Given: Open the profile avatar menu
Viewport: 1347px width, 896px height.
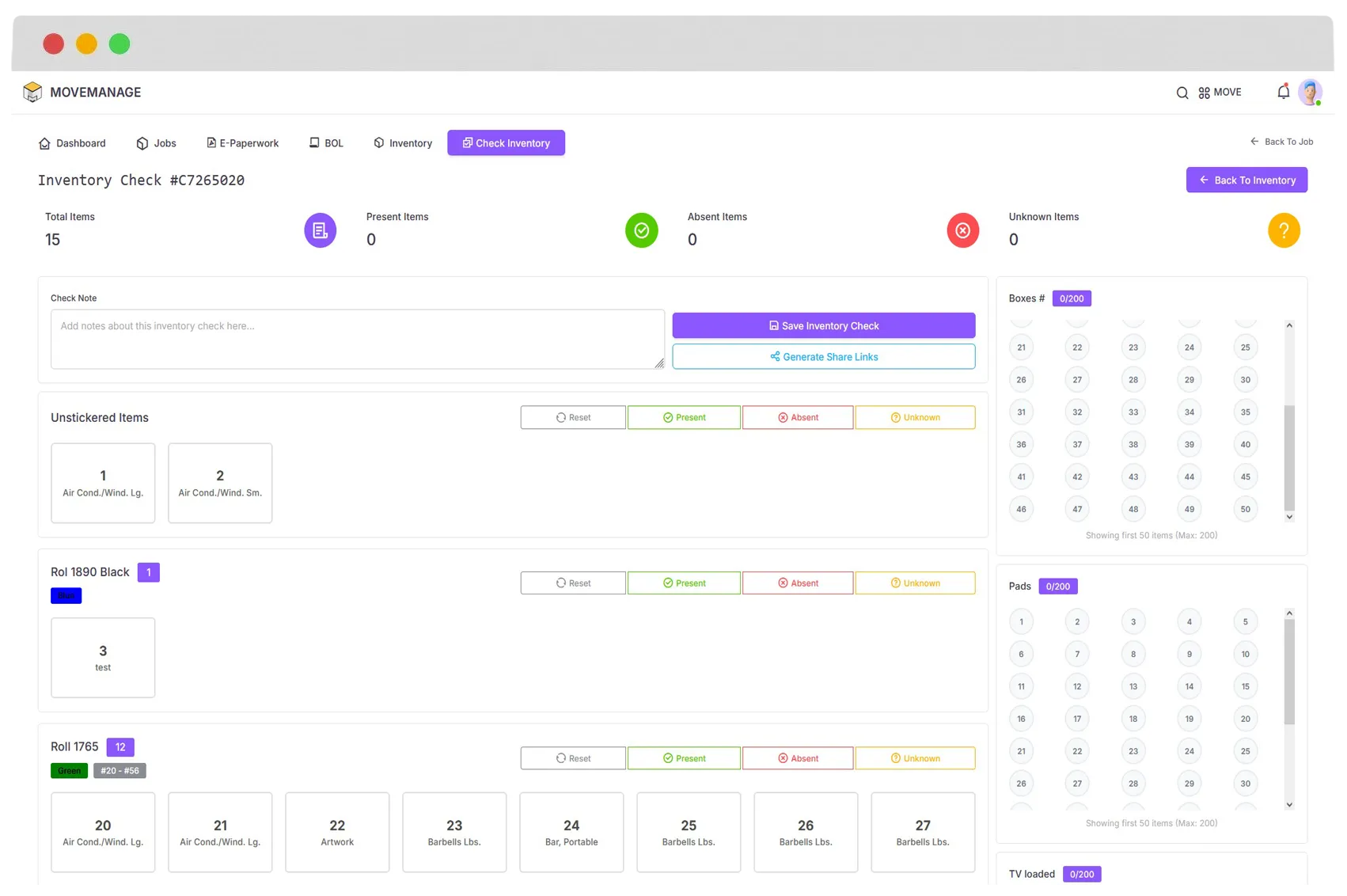Looking at the screenshot, I should pyautogui.click(x=1311, y=92).
